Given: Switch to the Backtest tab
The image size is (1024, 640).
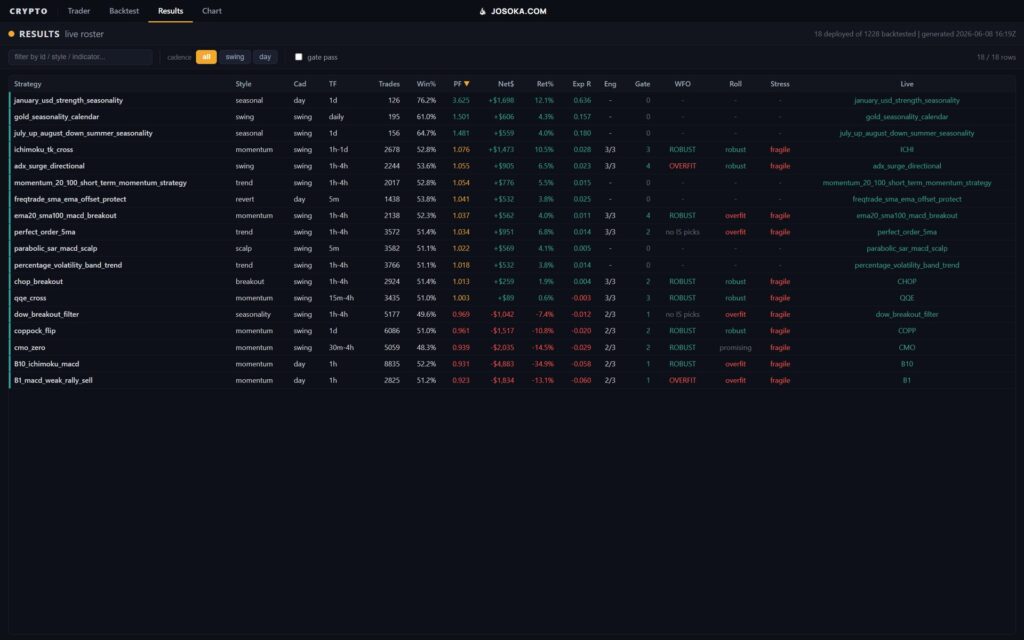Looking at the screenshot, I should pos(124,11).
